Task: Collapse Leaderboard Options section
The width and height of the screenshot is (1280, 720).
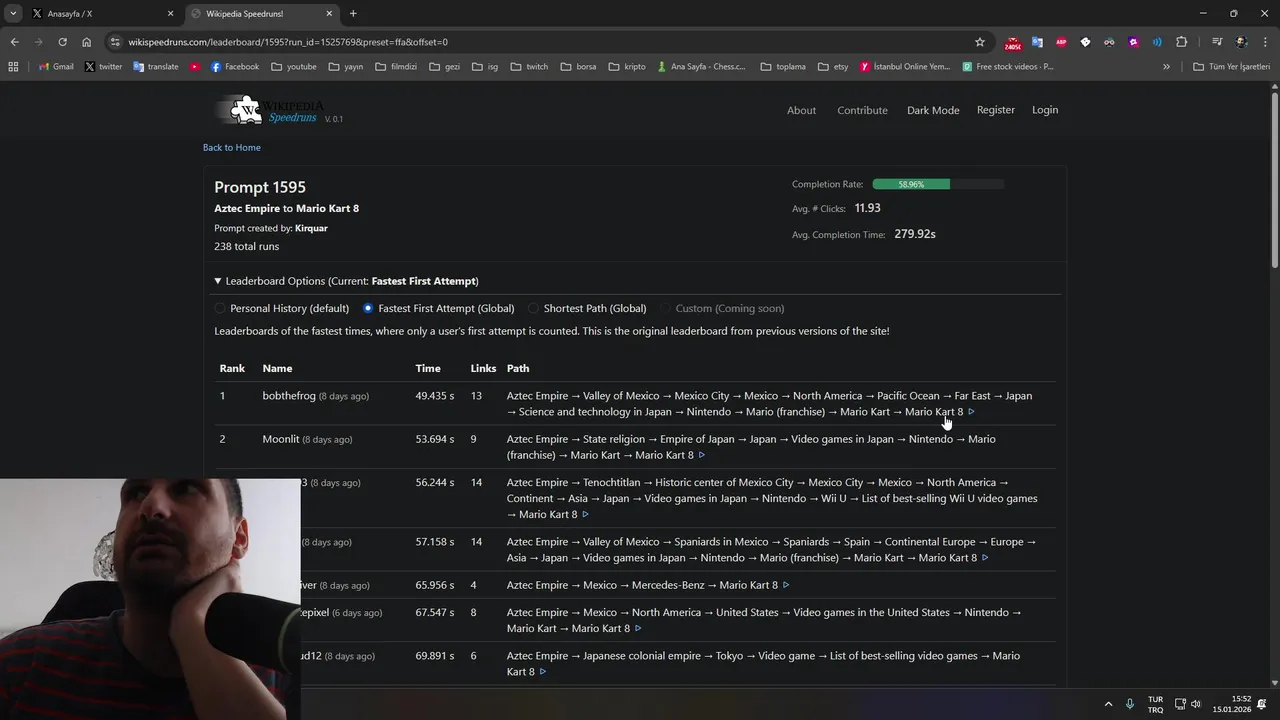Action: tap(346, 281)
